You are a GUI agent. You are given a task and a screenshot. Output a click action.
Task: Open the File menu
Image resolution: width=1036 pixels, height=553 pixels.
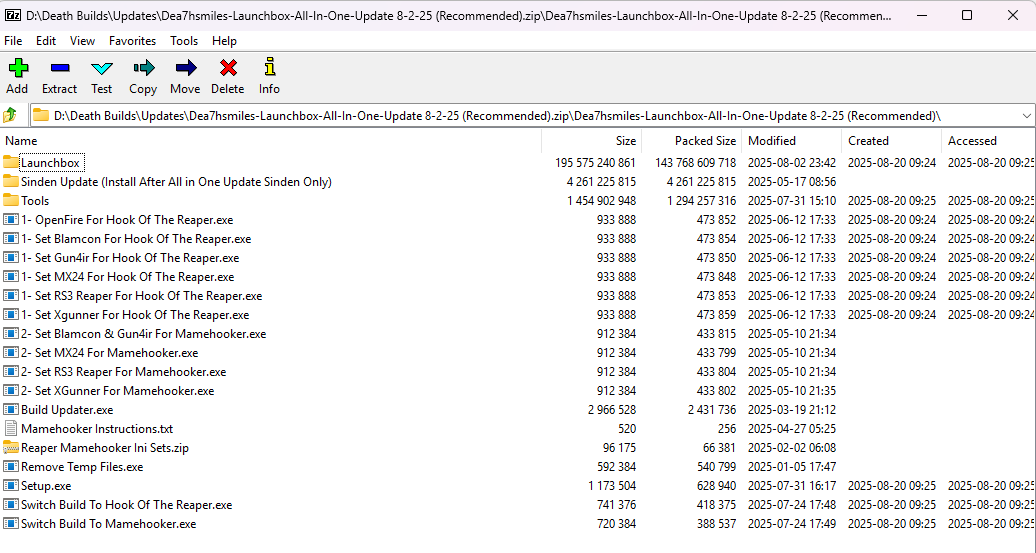pyautogui.click(x=13, y=41)
